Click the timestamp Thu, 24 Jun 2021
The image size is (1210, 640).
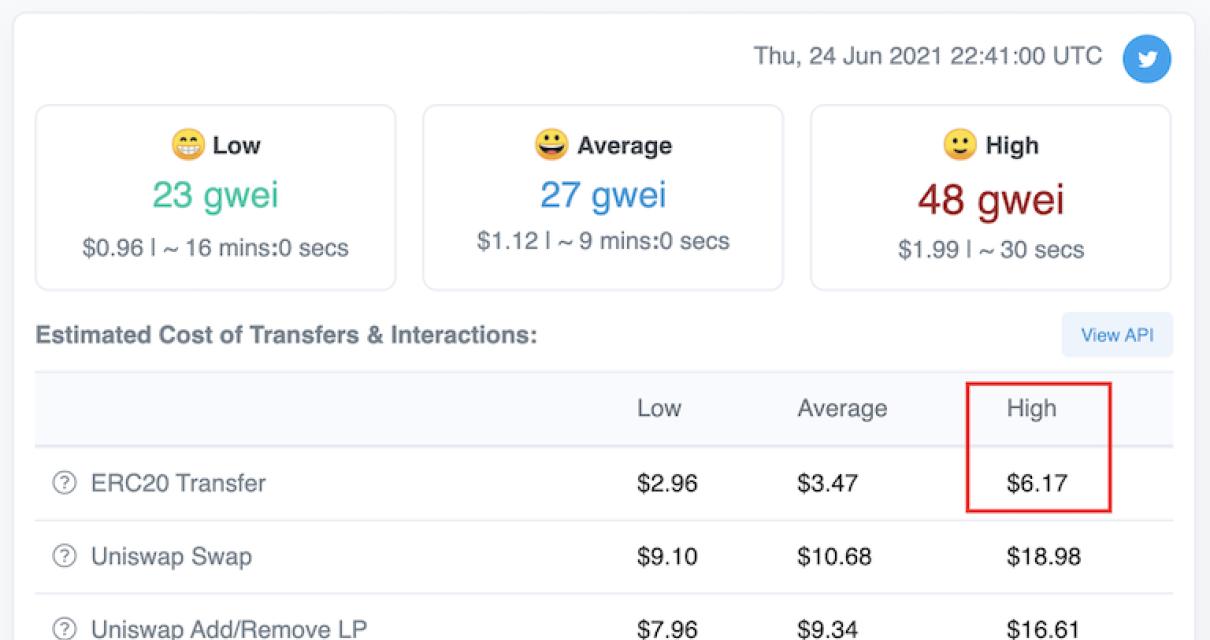point(928,56)
